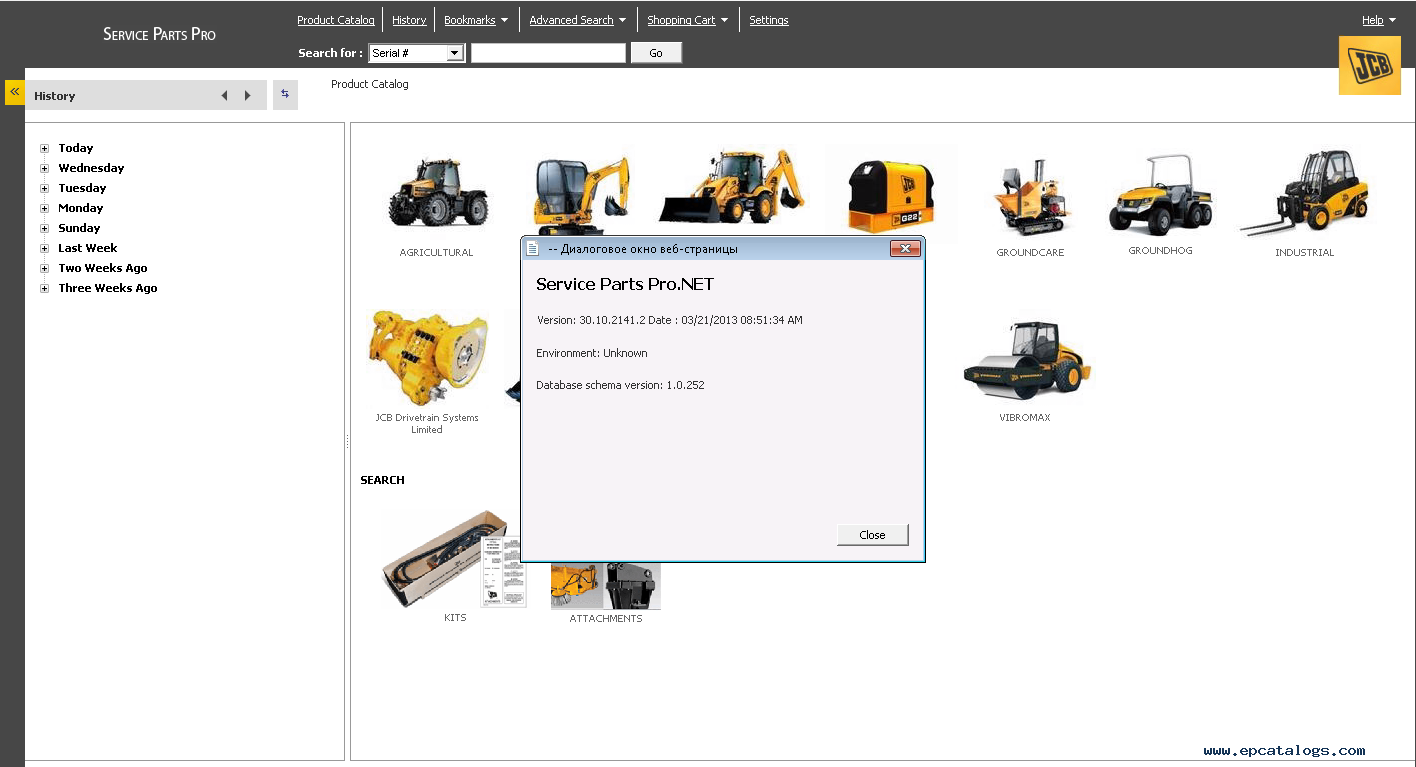
Task: Open the Settings menu link
Action: click(x=769, y=20)
